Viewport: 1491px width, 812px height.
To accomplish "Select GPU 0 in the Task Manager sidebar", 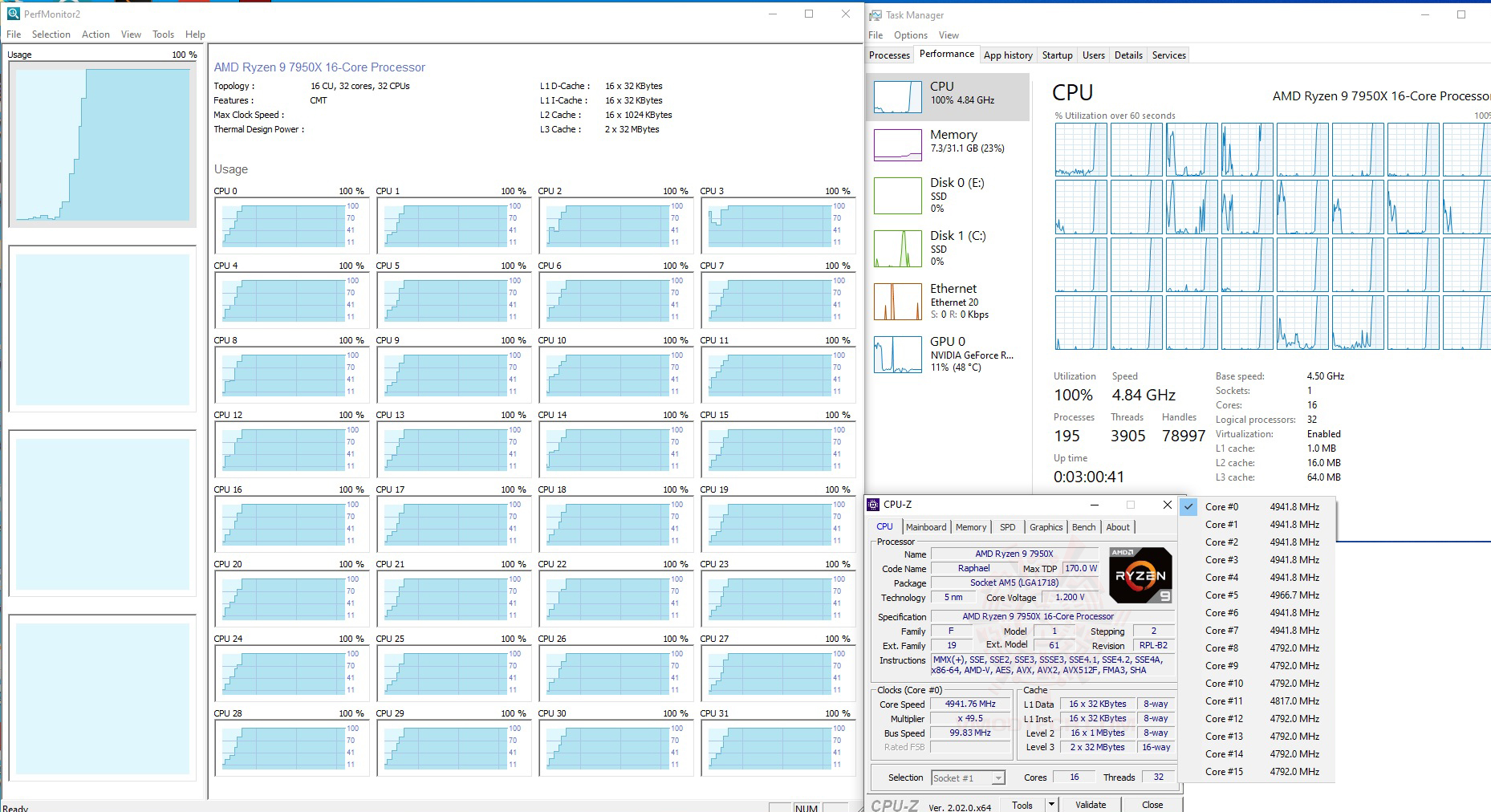I will click(x=948, y=354).
